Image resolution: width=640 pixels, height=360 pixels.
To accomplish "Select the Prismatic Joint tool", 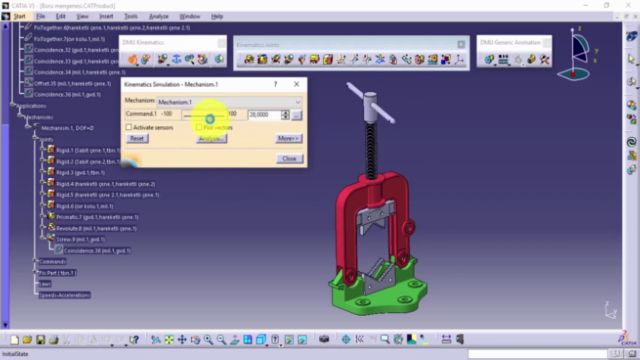I will (262, 60).
